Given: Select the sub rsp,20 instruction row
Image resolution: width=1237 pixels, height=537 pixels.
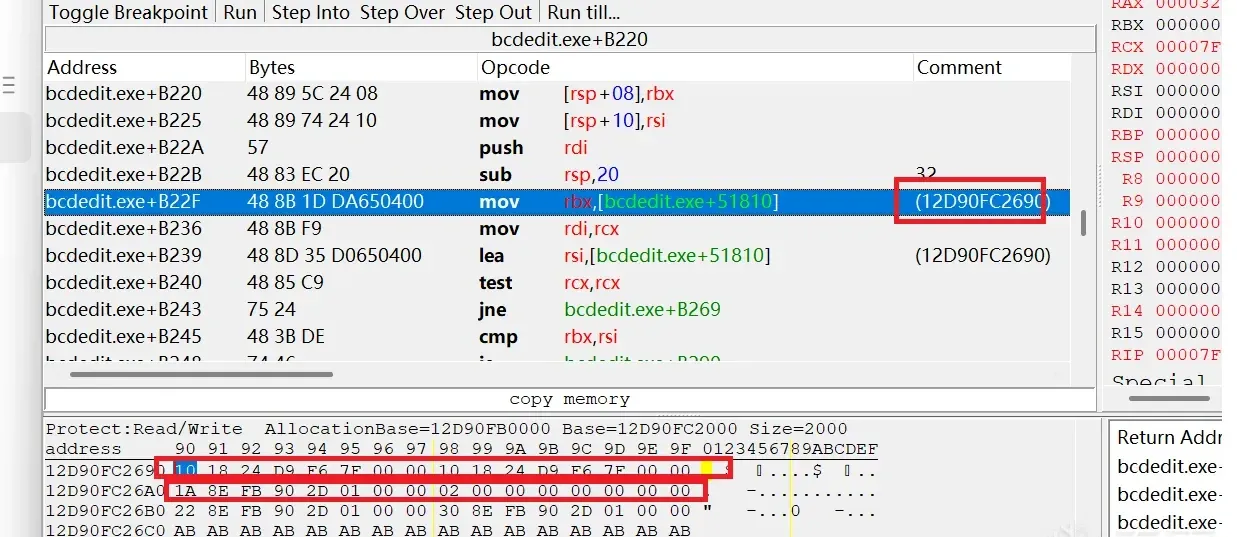Looking at the screenshot, I should [557, 175].
